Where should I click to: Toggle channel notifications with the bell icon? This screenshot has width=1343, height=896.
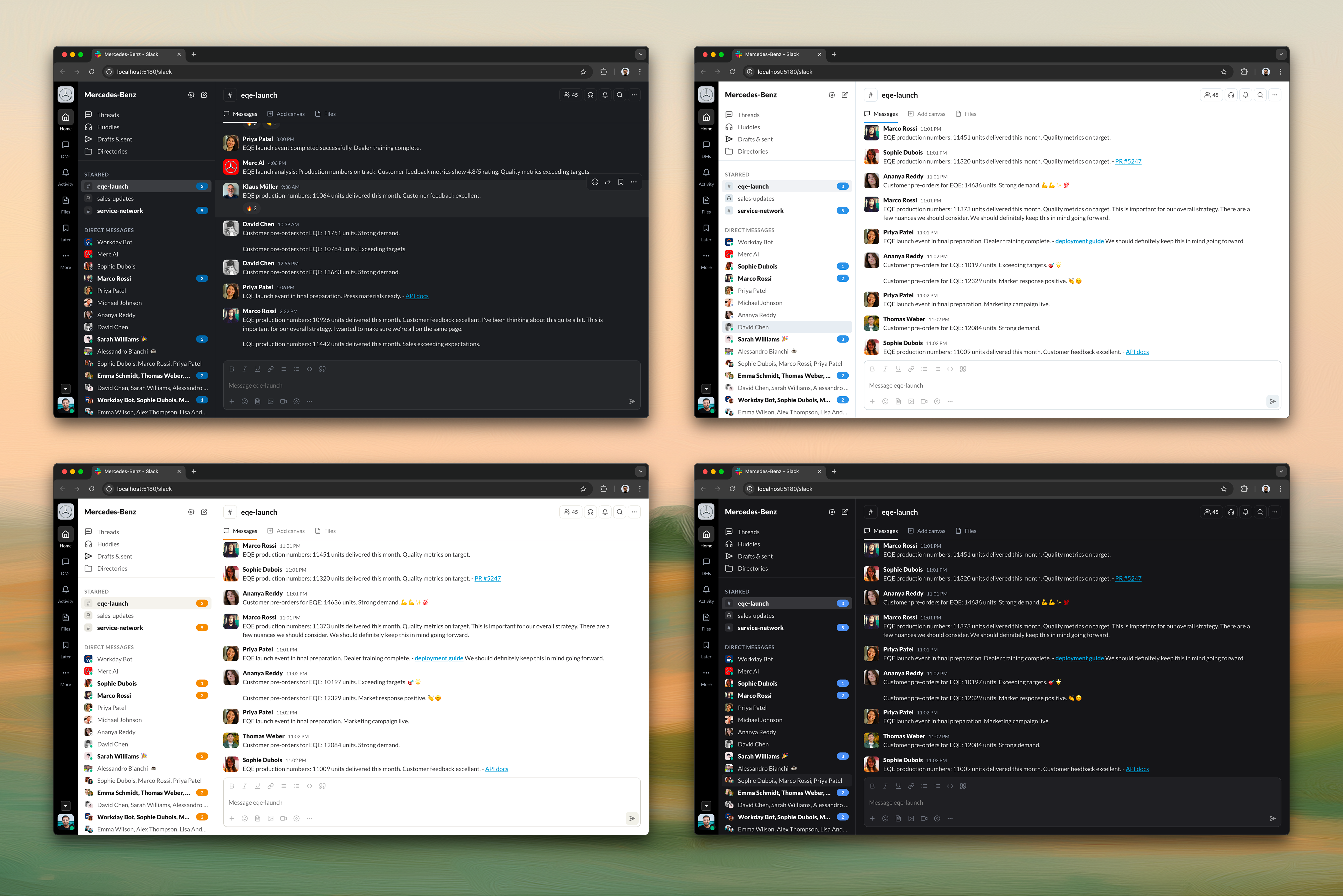click(x=605, y=95)
